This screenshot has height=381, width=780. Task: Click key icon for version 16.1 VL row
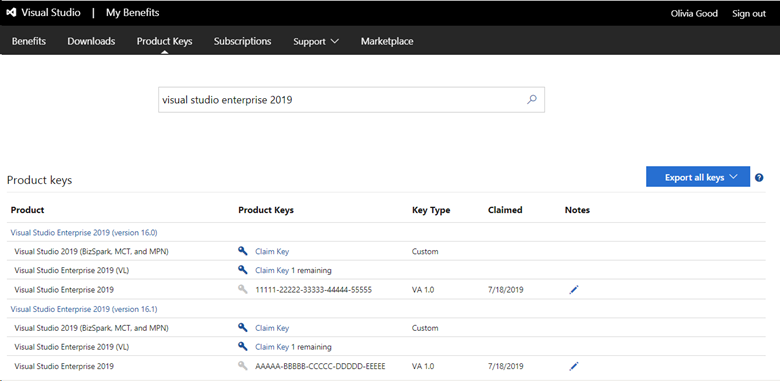243,346
